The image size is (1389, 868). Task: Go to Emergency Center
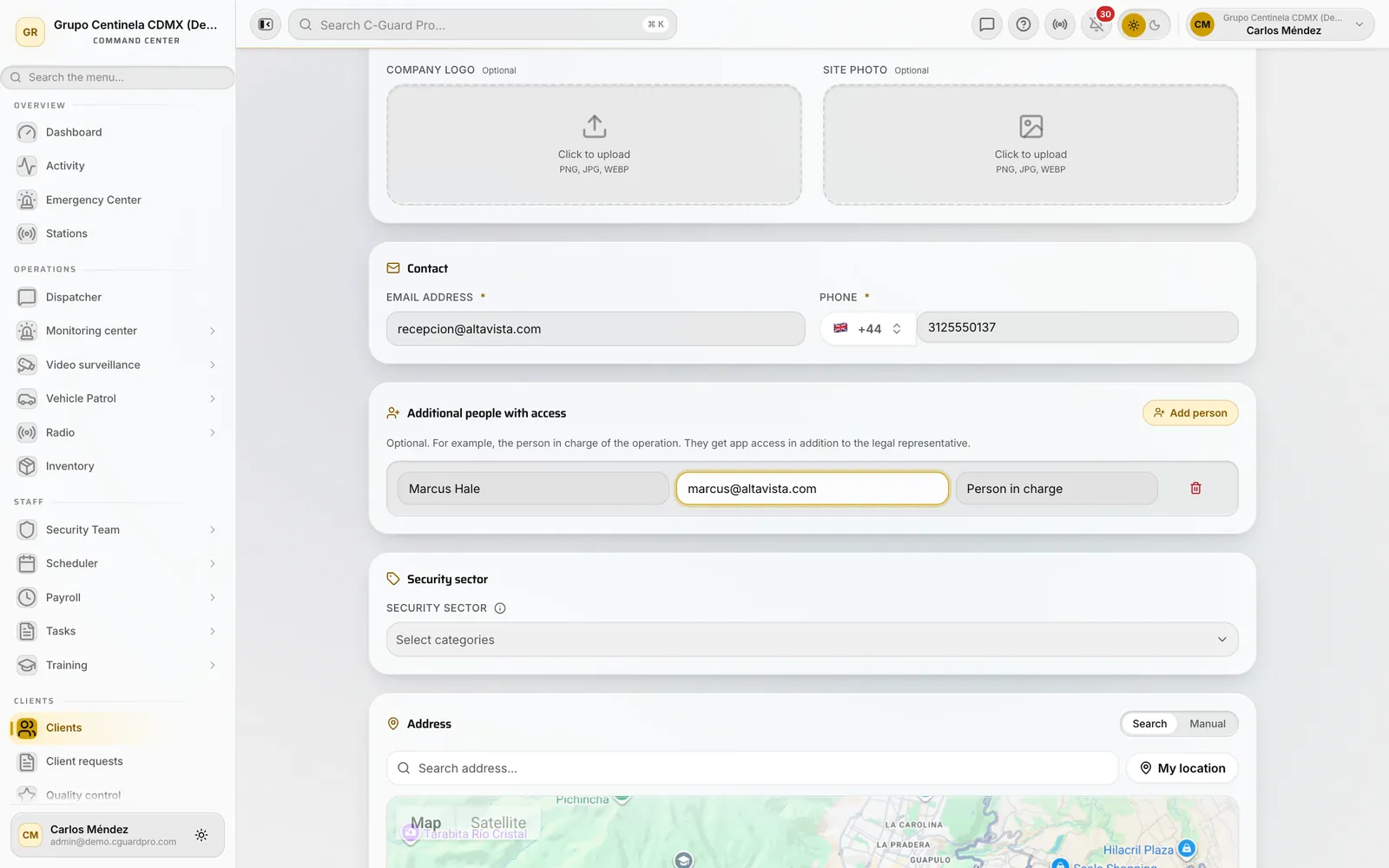point(117,200)
